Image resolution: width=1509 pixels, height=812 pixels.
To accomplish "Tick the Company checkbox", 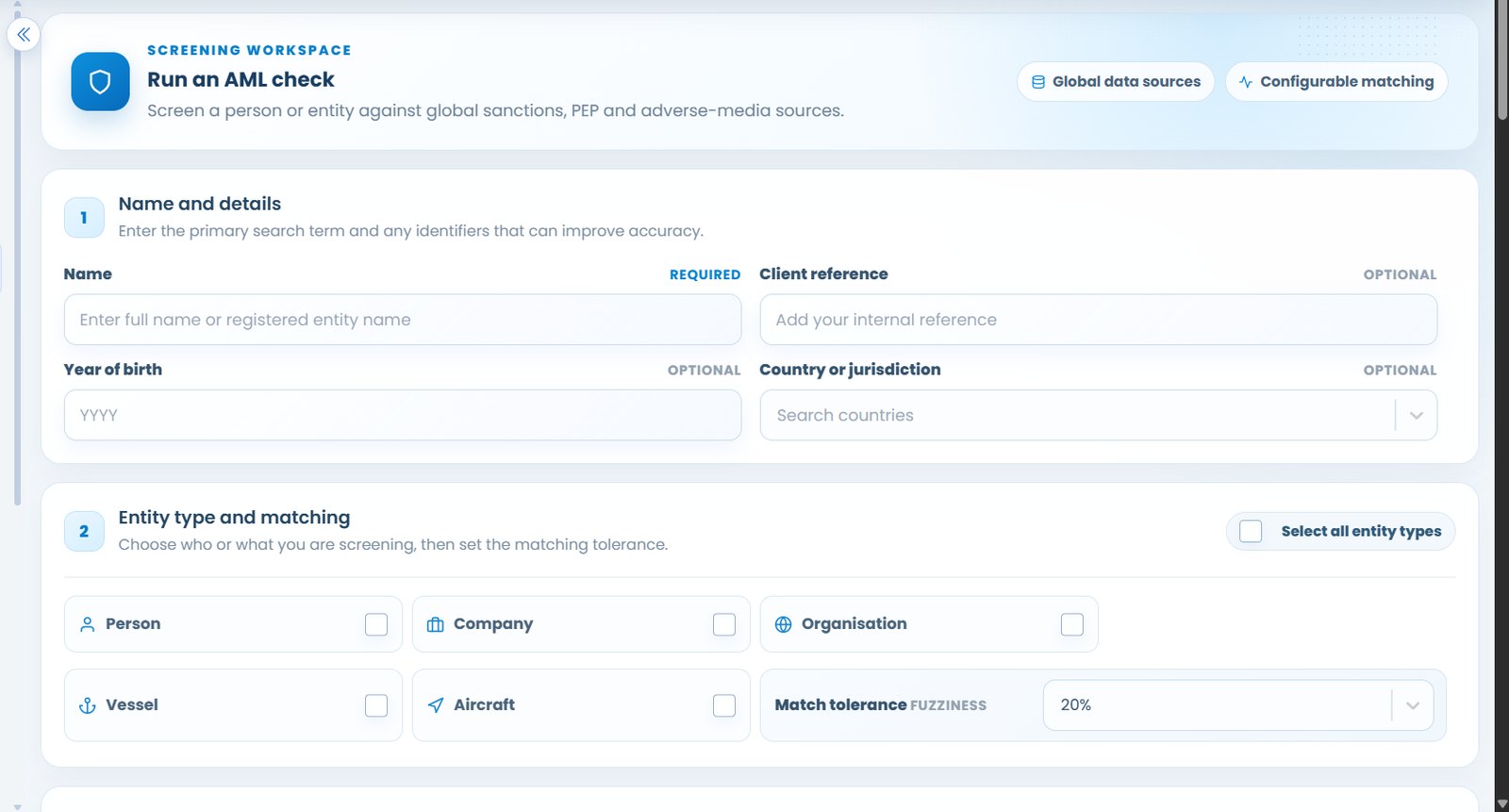I will pyautogui.click(x=724, y=624).
